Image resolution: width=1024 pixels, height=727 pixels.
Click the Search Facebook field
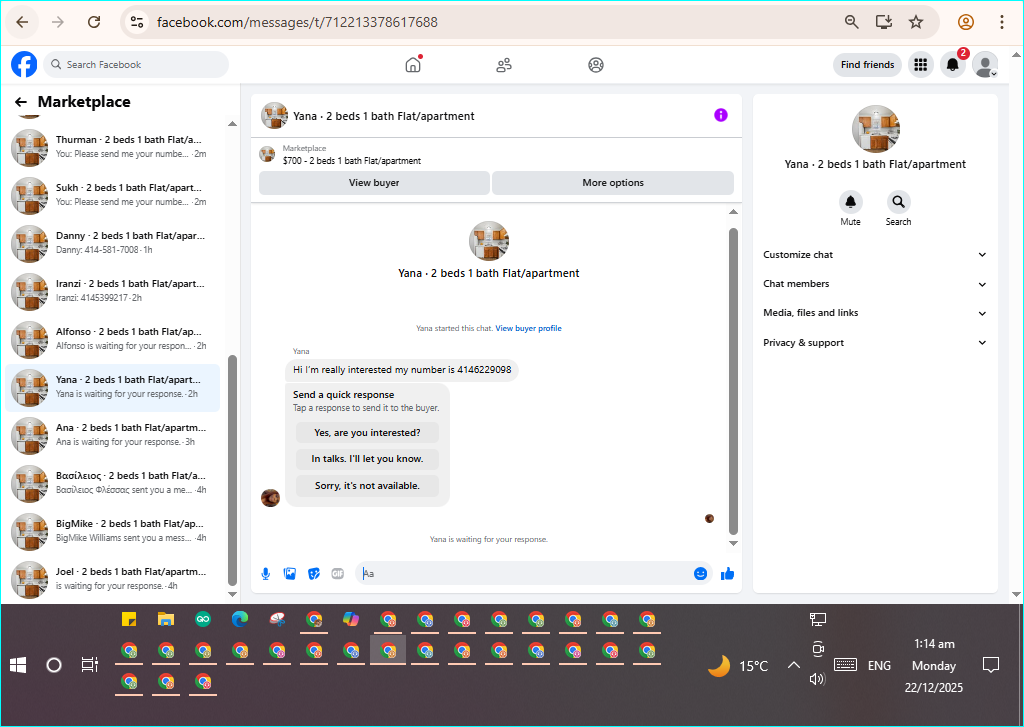[136, 65]
